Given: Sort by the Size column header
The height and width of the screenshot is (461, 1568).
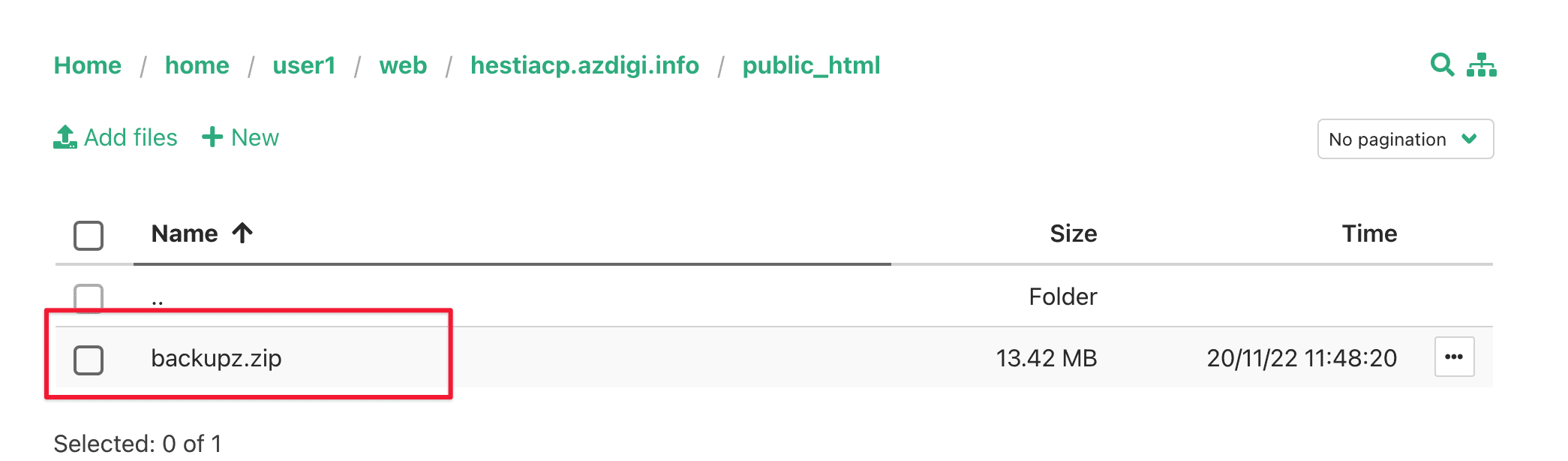Looking at the screenshot, I should [1073, 234].
